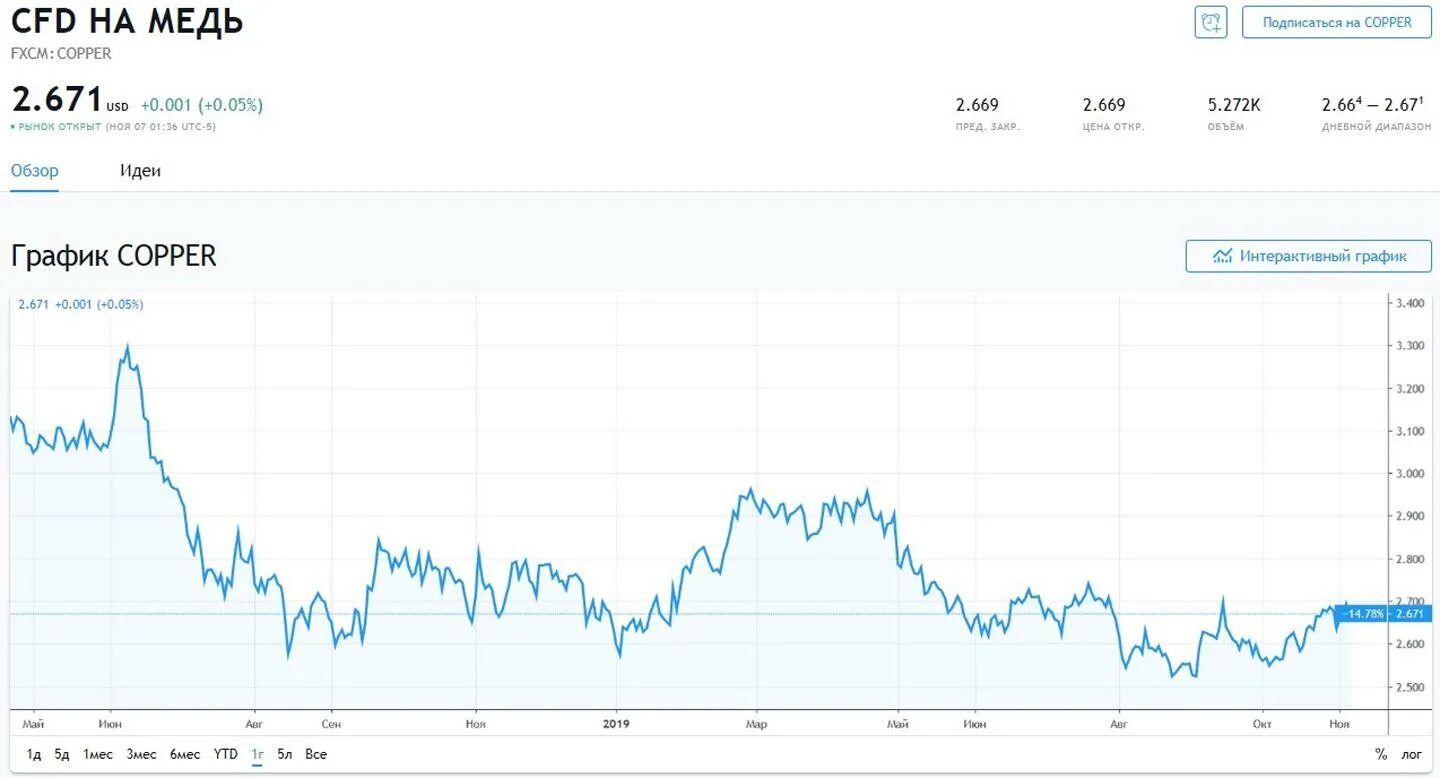This screenshot has width=1440, height=778.
Task: Click the 2.669 ПРЕД. ЗАКР. value
Action: tap(977, 105)
